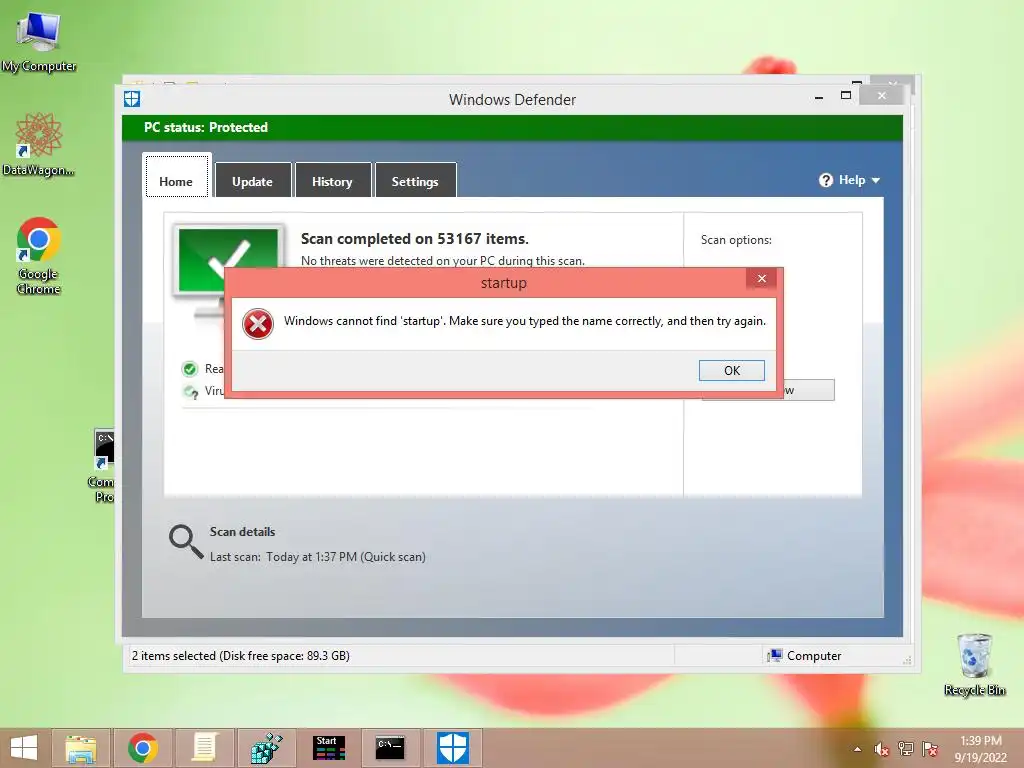Open My Computer desktop icon
The height and width of the screenshot is (768, 1024).
(x=39, y=42)
